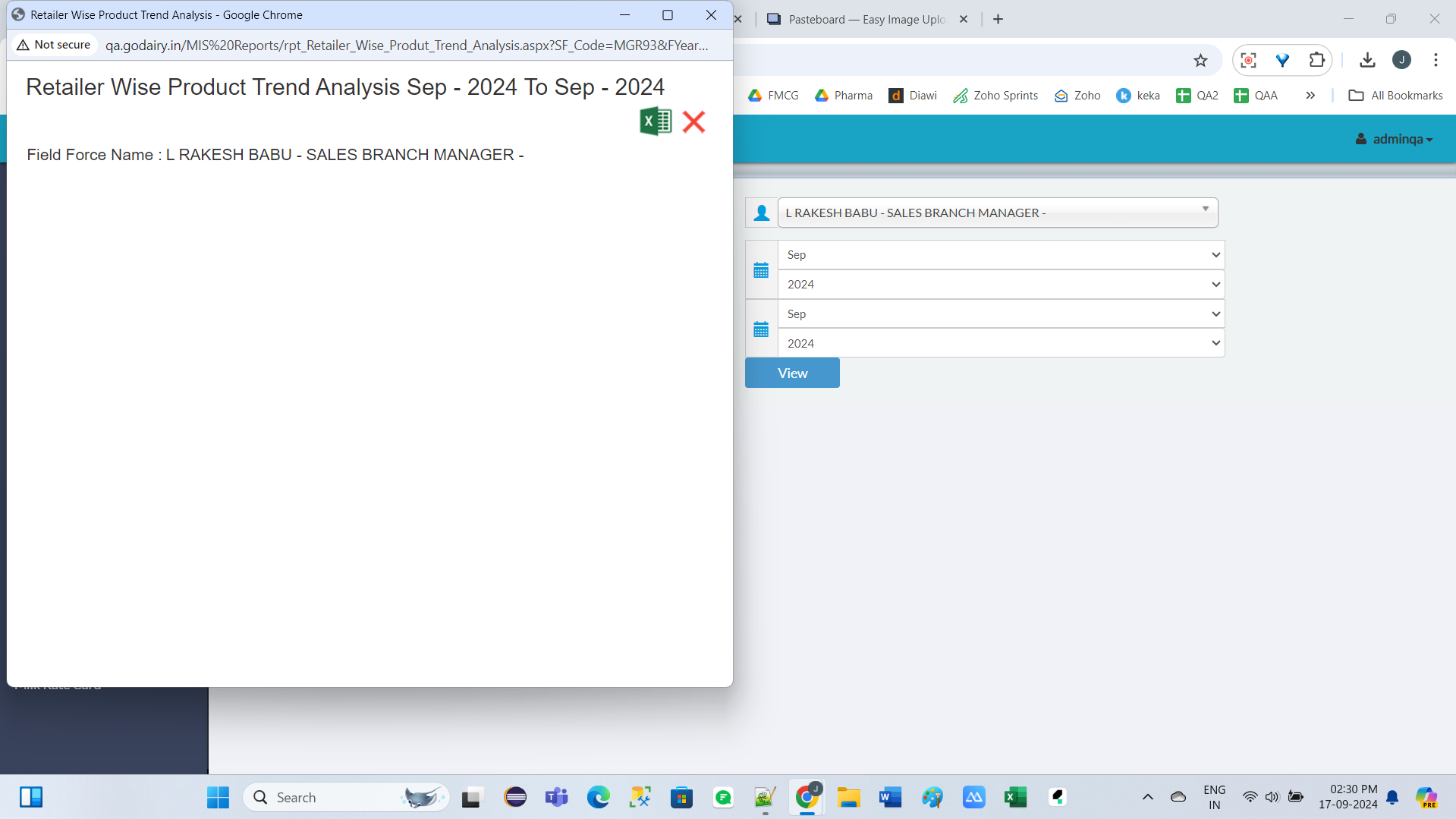Open the keka bookmark
Image resolution: width=1456 pixels, height=819 pixels.
tap(1138, 96)
